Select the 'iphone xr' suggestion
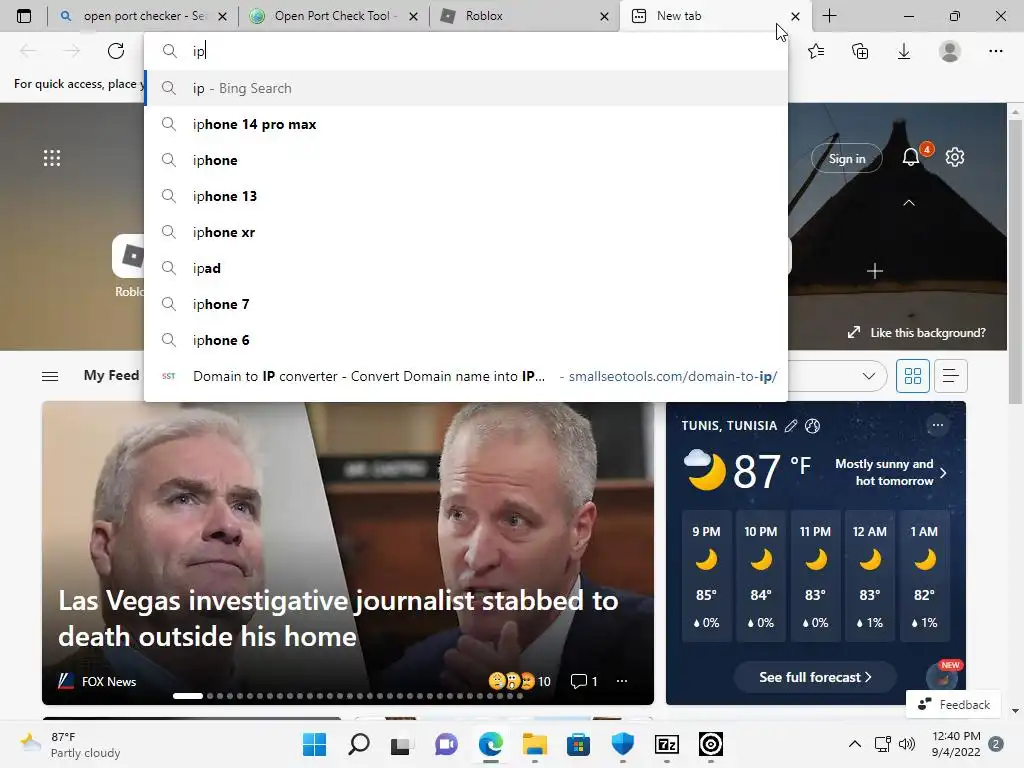Screen dimensions: 1024x768 tap(466, 232)
